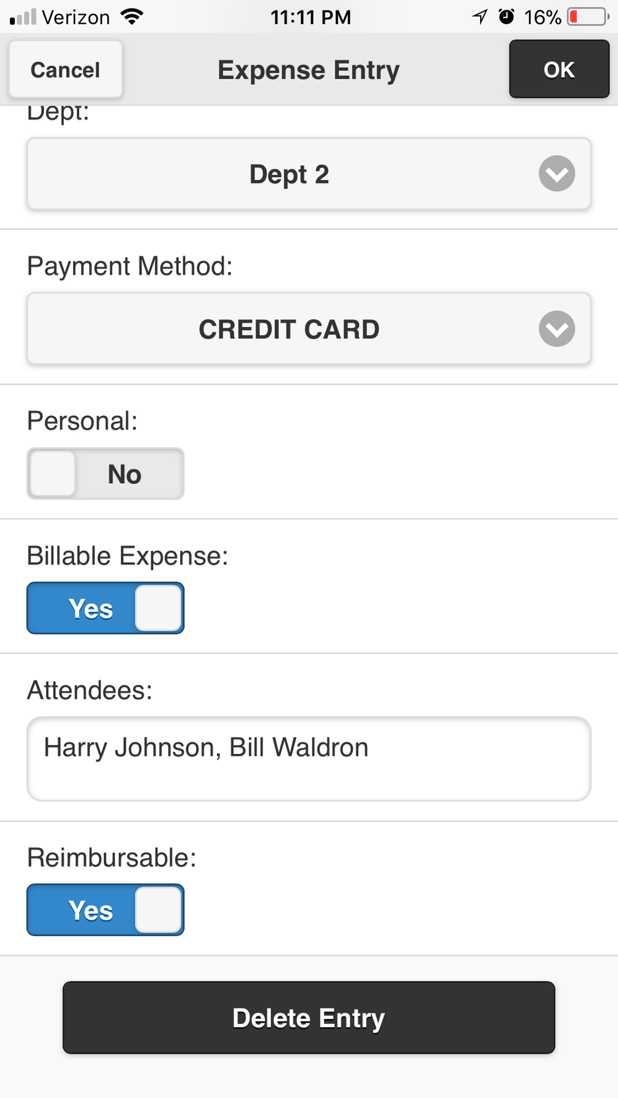This screenshot has width=618, height=1098.
Task: Open the Dept dropdown chevron icon
Action: click(556, 173)
